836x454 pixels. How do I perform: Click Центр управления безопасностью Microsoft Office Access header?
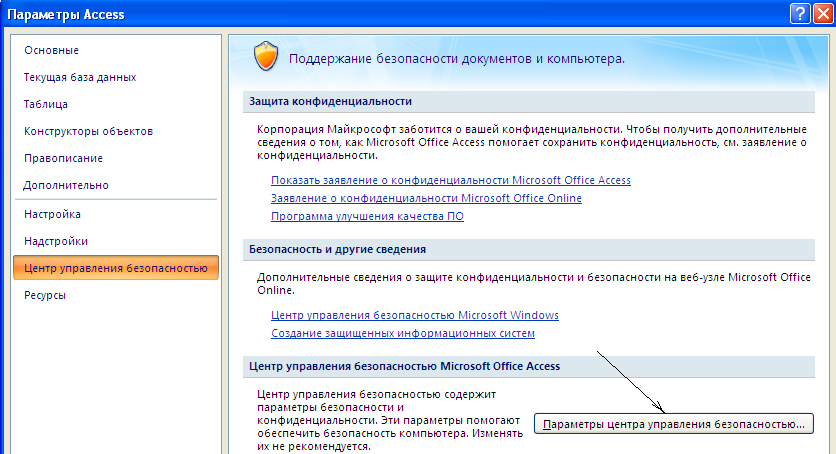528,367
